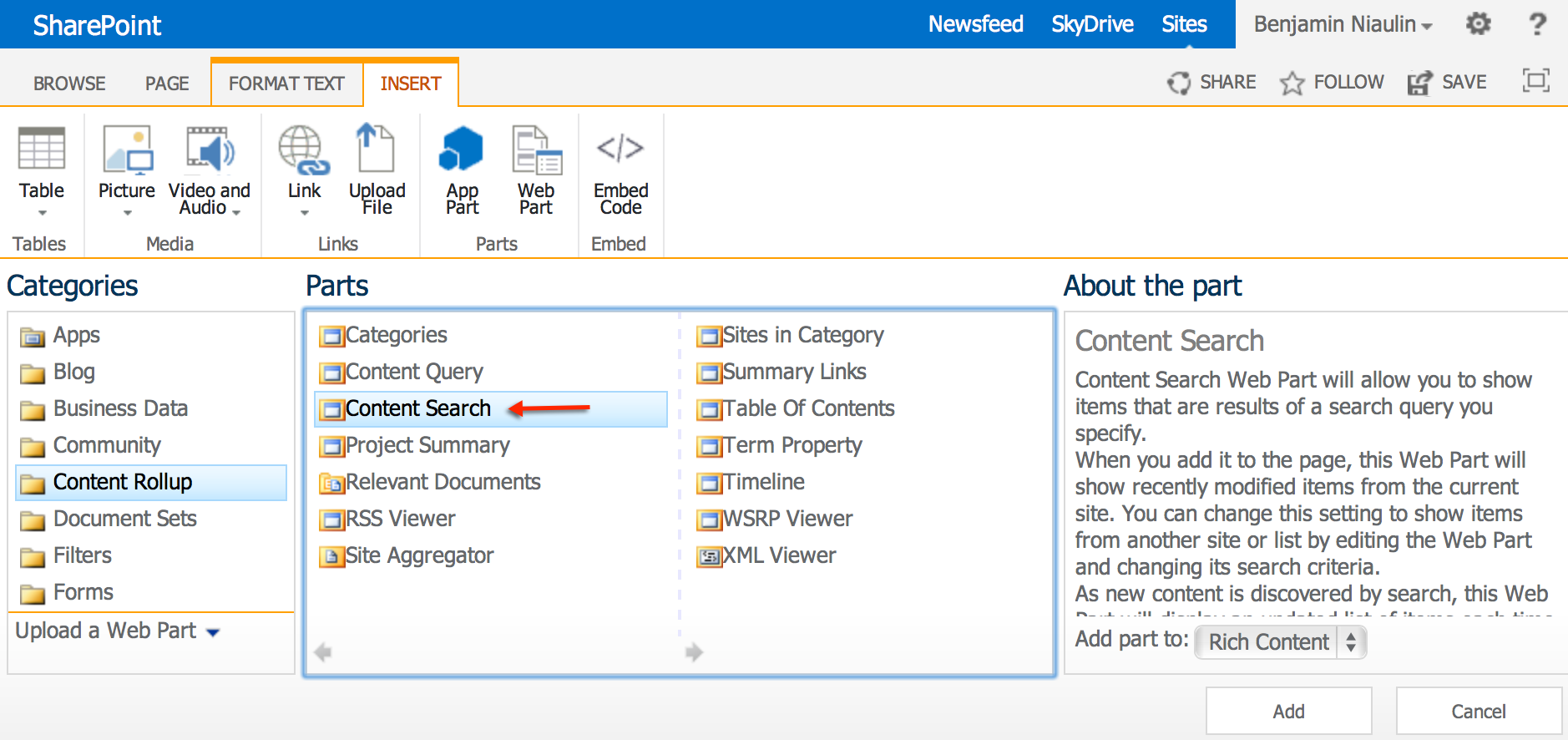The height and width of the screenshot is (740, 1568).
Task: Show previous parts with left arrow
Action: click(x=323, y=651)
